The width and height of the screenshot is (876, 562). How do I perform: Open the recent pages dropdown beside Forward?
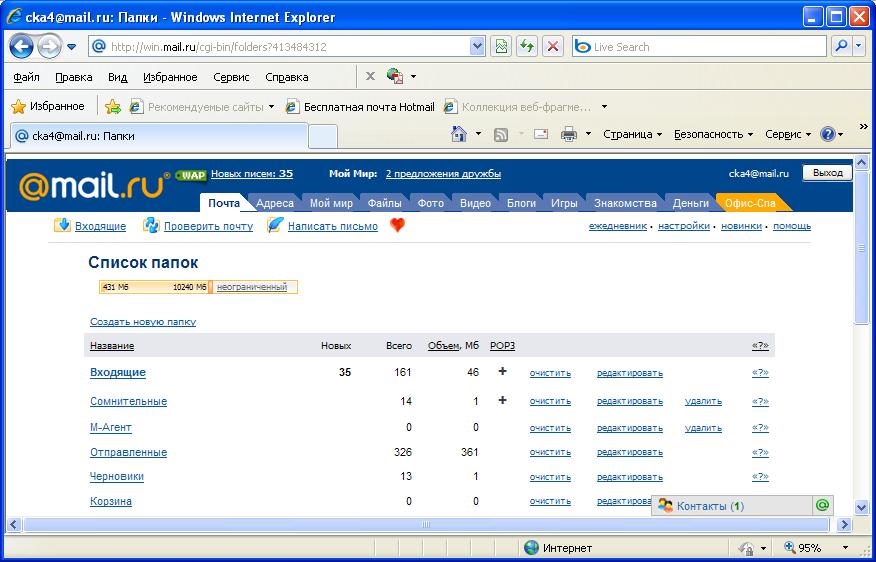coord(72,47)
